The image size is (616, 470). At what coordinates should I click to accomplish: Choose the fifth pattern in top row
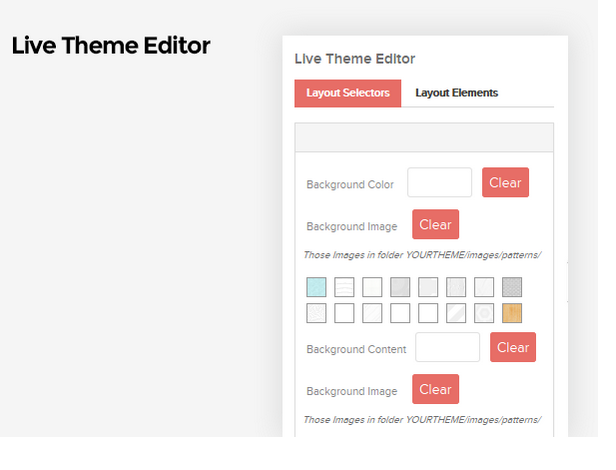point(428,287)
